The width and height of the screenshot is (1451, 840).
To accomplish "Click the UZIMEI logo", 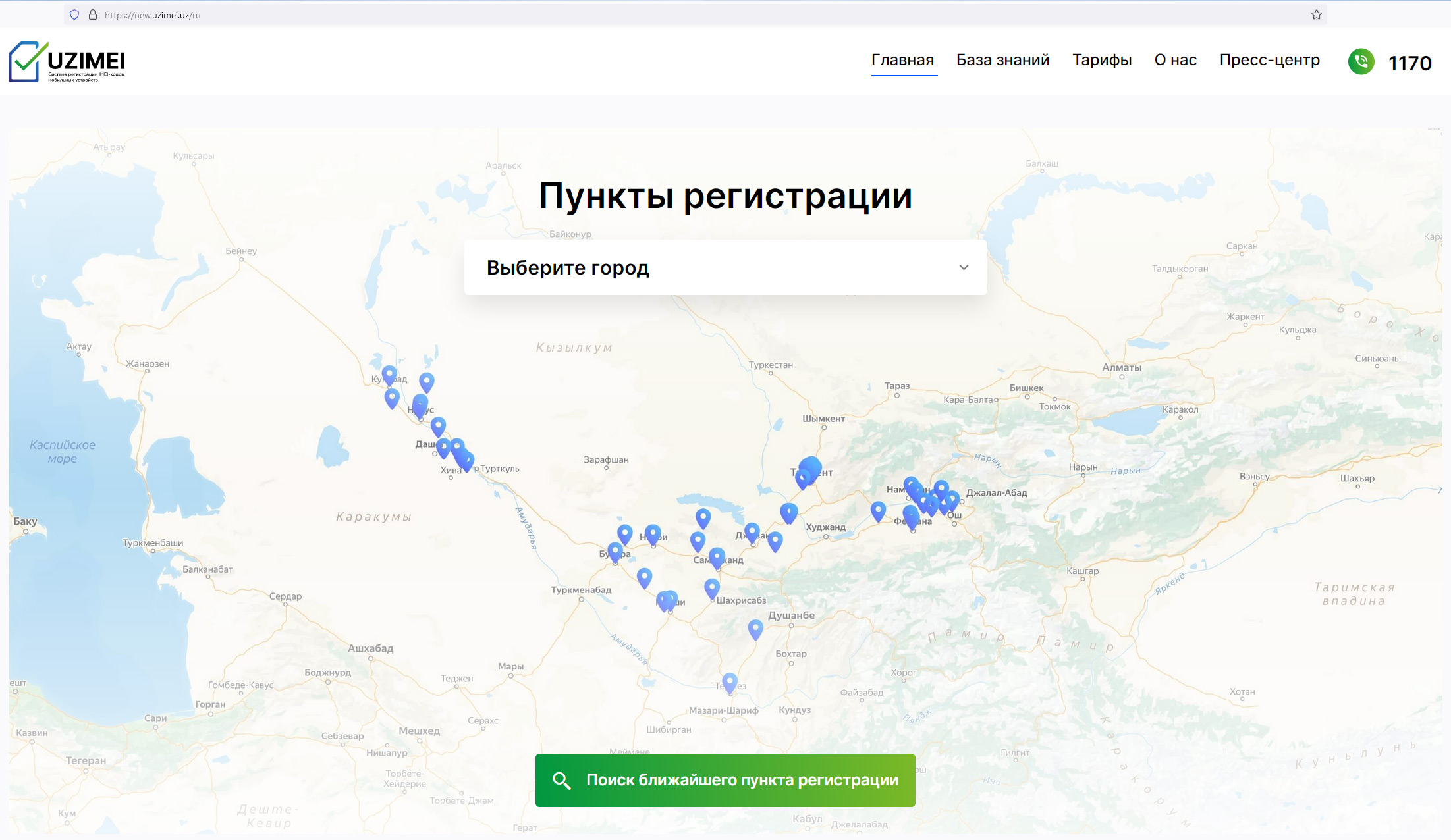I will point(67,62).
